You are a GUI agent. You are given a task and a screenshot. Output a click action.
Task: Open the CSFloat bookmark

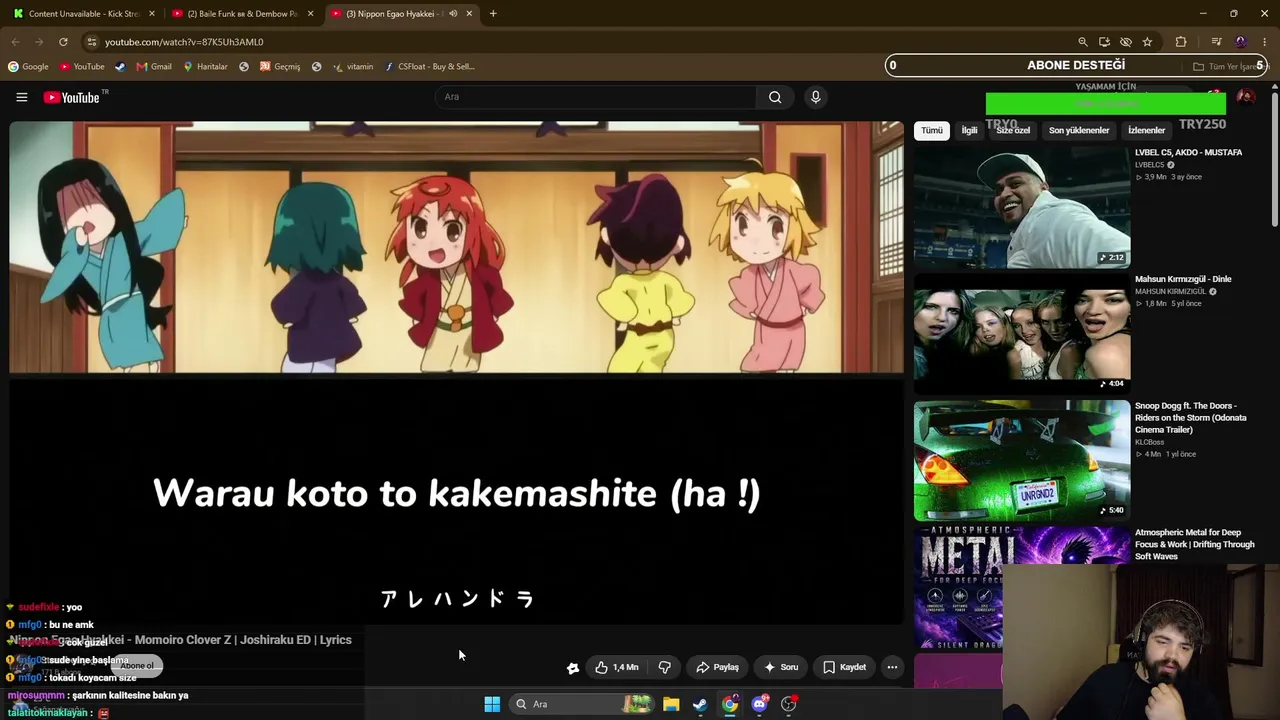pyautogui.click(x=430, y=67)
